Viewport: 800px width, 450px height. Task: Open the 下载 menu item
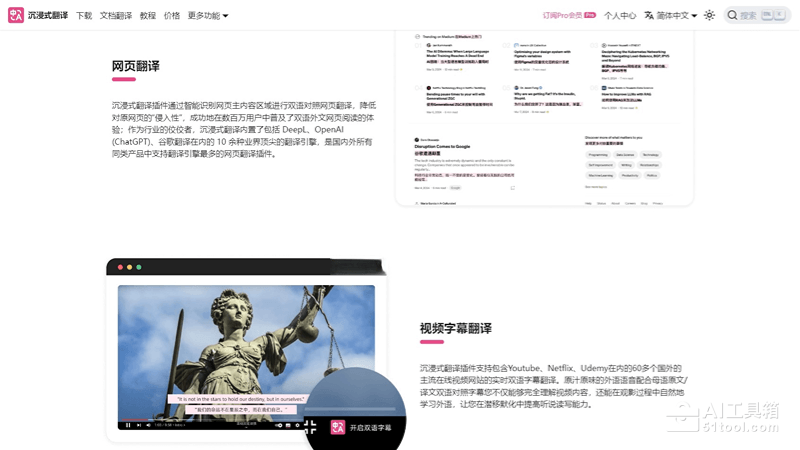(84, 15)
